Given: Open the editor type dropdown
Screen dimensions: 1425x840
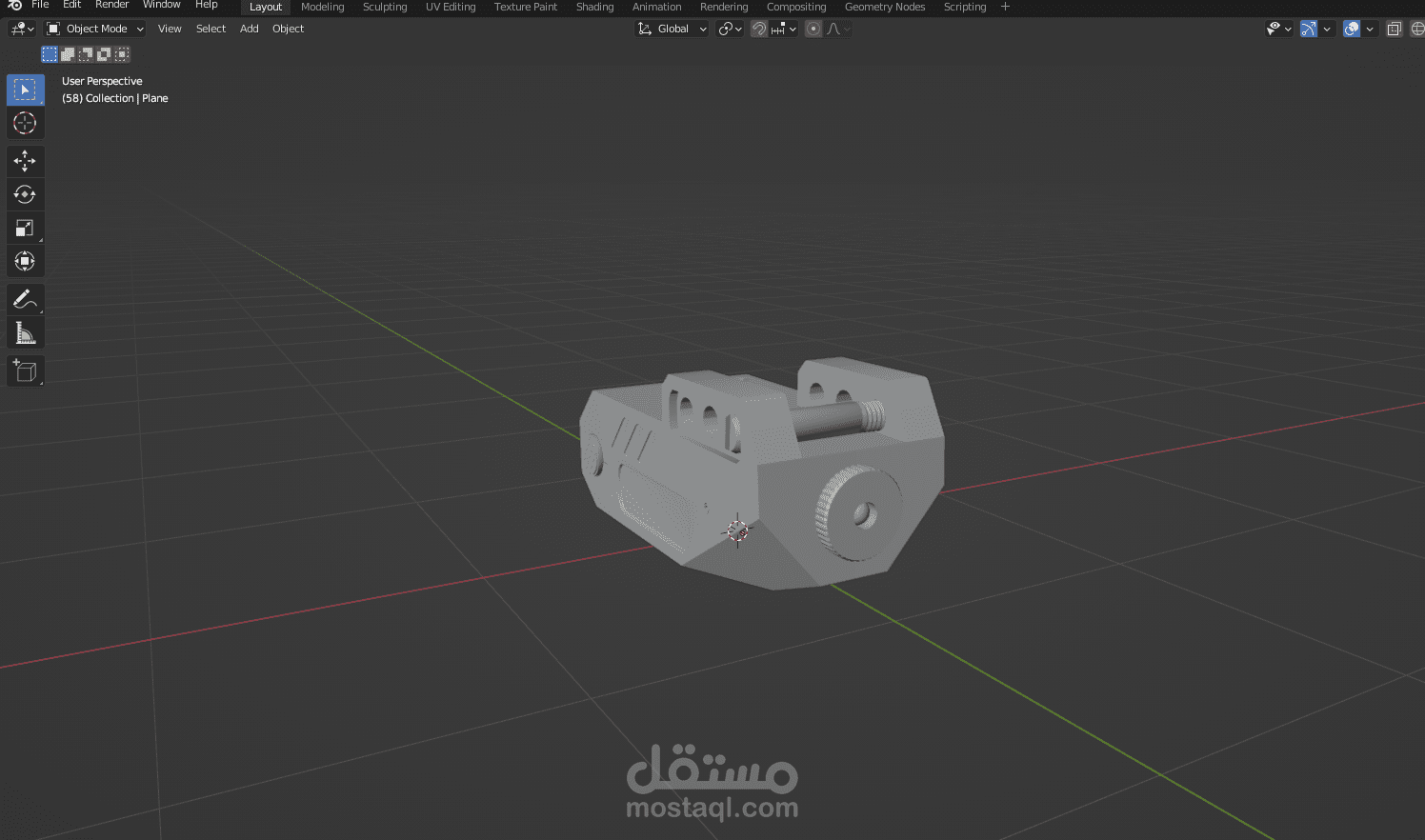Looking at the screenshot, I should [22, 29].
